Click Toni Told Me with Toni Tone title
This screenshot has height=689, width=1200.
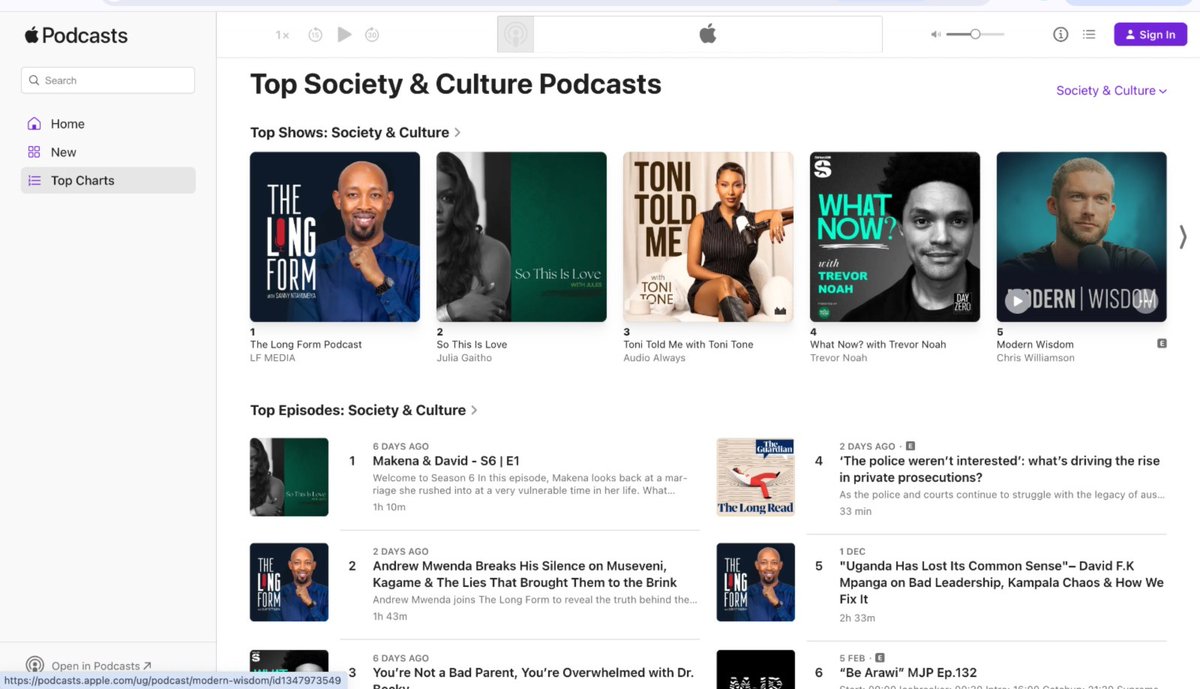[x=688, y=345]
